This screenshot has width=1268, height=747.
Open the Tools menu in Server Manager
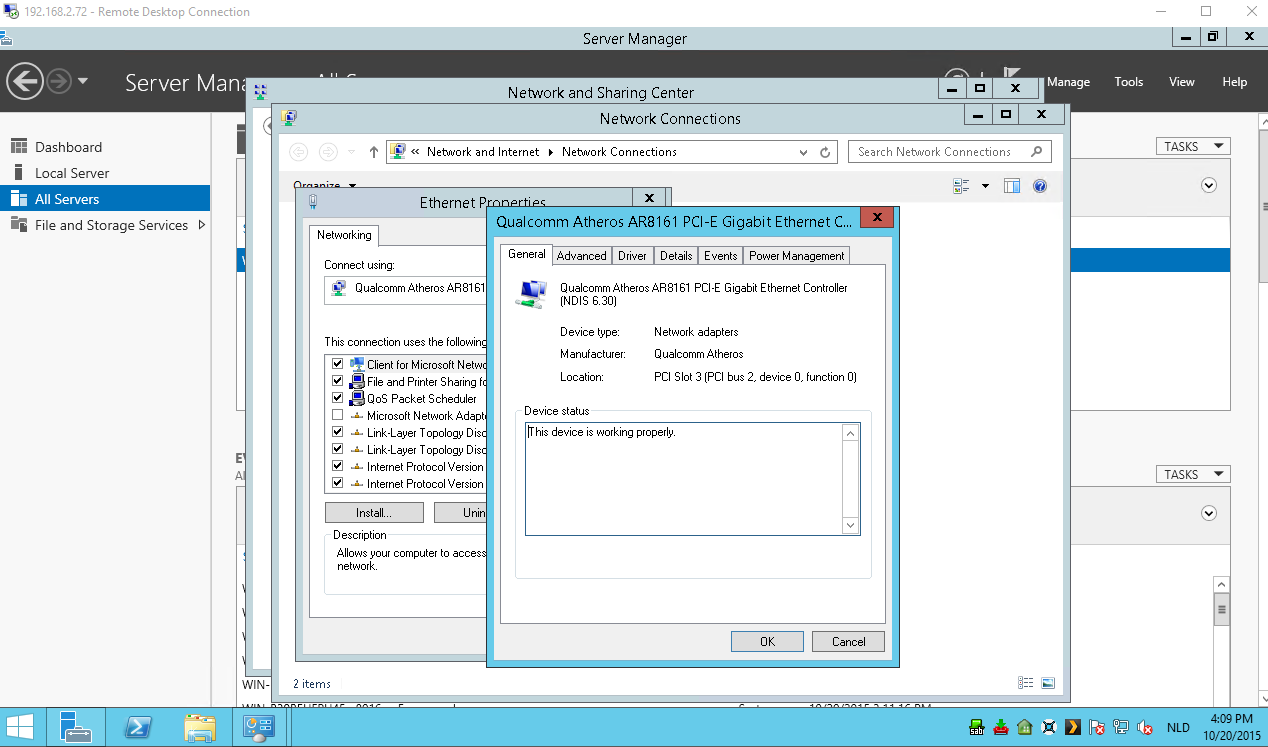click(1129, 82)
